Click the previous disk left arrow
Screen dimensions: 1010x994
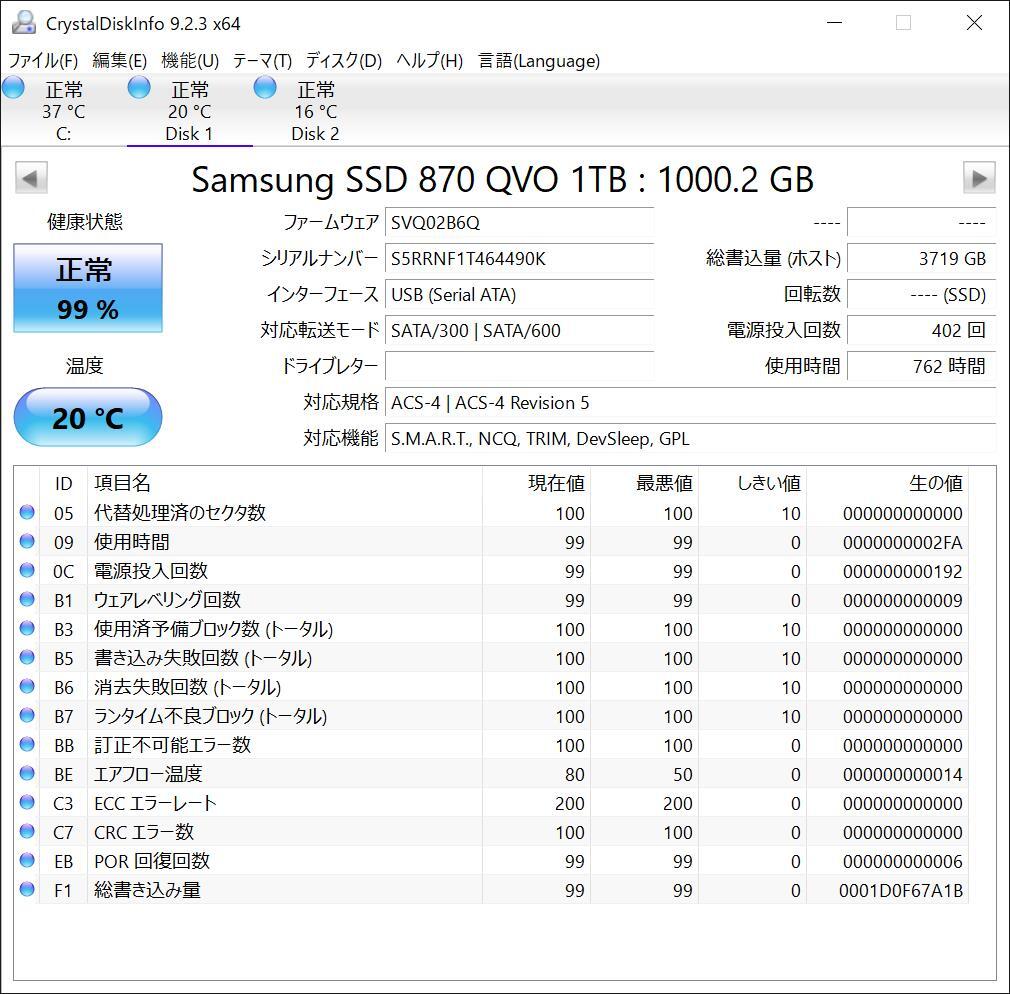31,179
